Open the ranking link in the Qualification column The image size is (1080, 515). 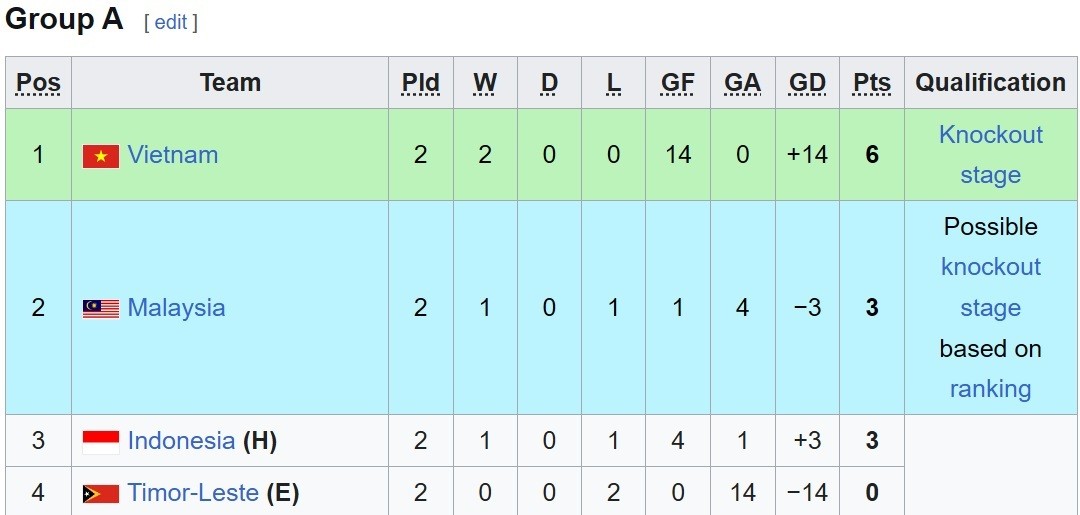tap(990, 389)
